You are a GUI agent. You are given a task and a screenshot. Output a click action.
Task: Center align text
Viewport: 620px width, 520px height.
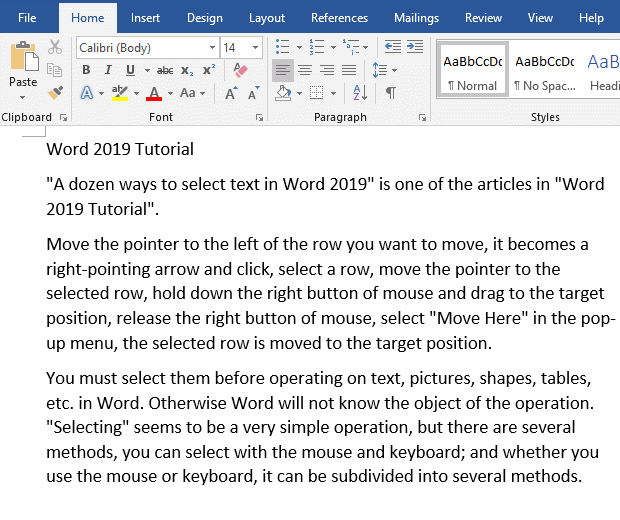point(305,70)
